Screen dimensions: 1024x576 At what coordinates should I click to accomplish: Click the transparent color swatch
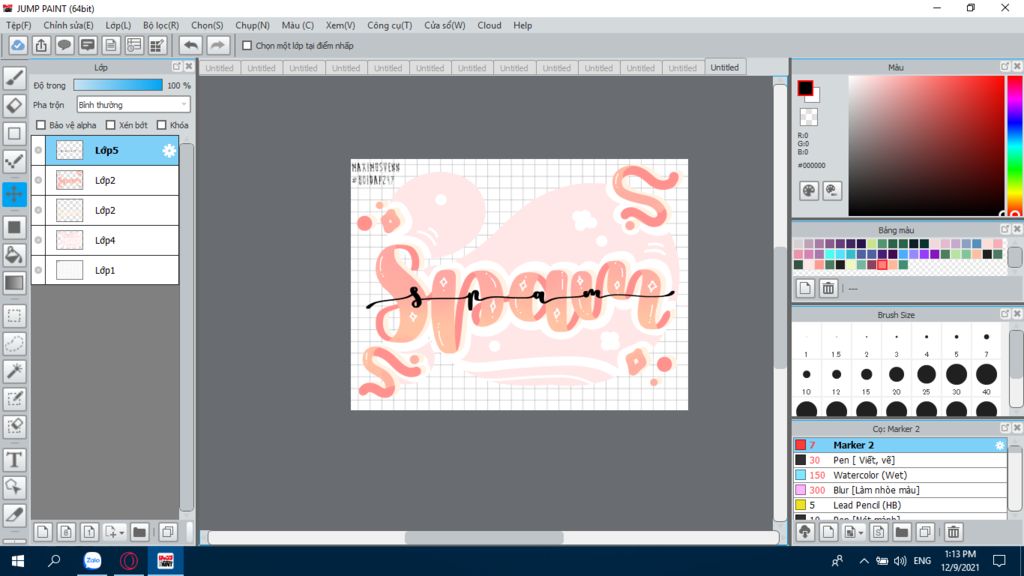coord(808,117)
